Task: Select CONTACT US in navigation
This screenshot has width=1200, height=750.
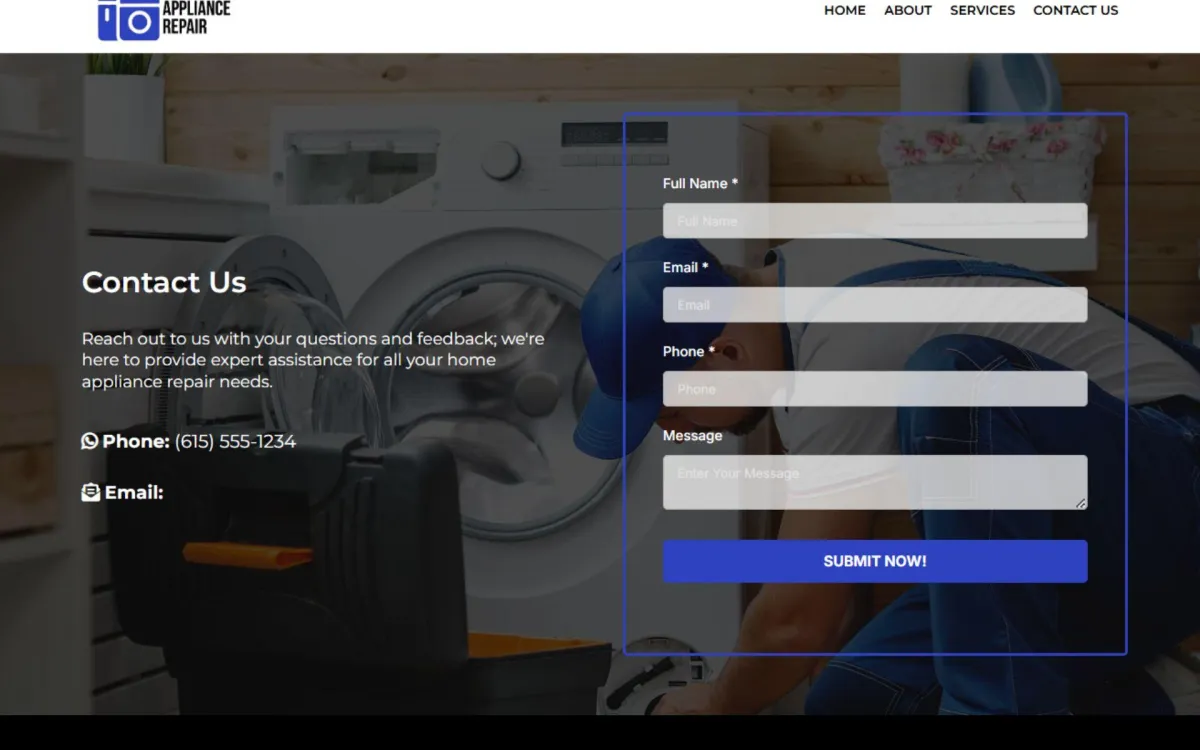Action: tap(1075, 10)
